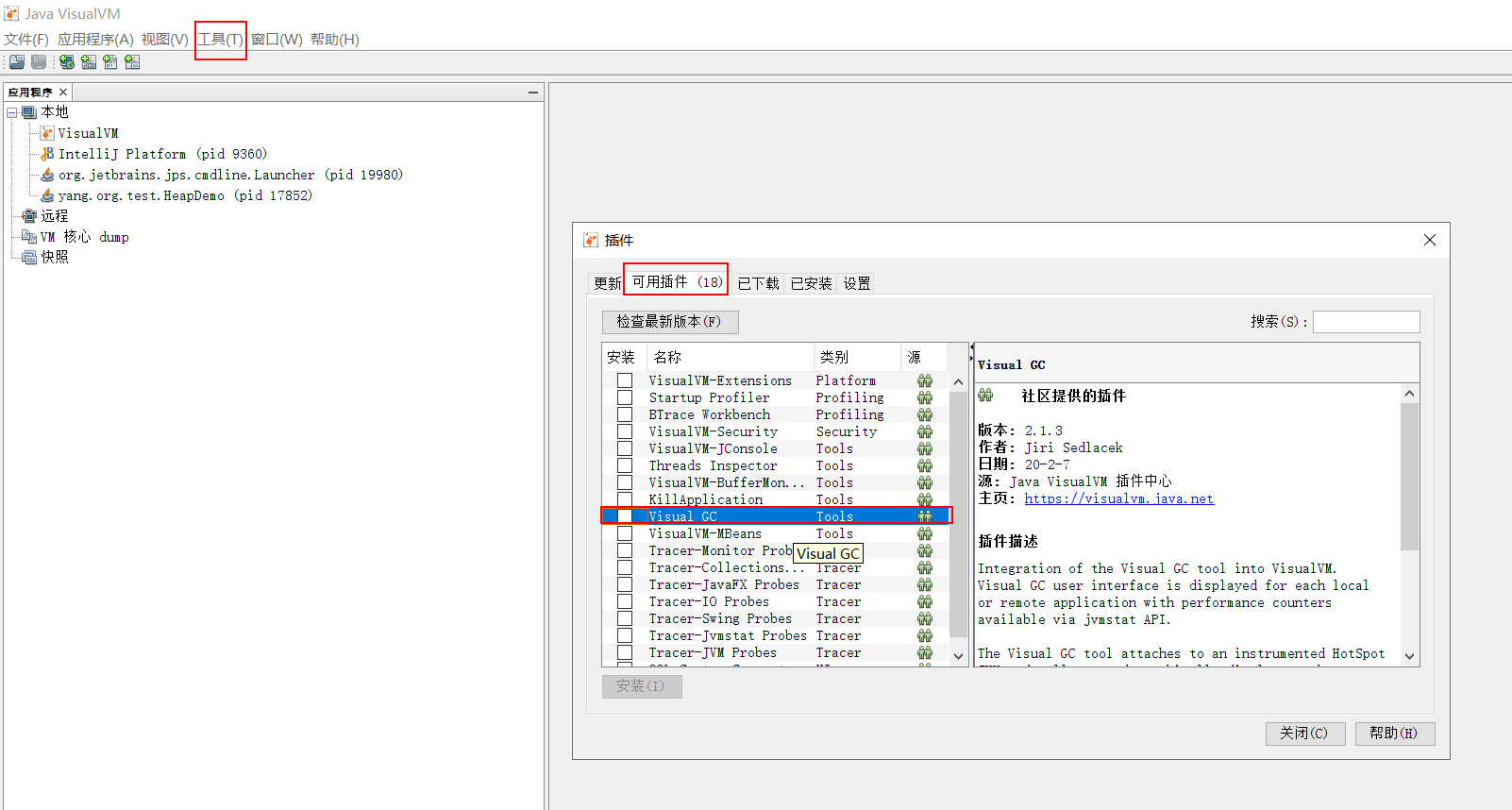This screenshot has height=810, width=1512.
Task: Click description pane scrollbar down arrow
Action: [1410, 656]
